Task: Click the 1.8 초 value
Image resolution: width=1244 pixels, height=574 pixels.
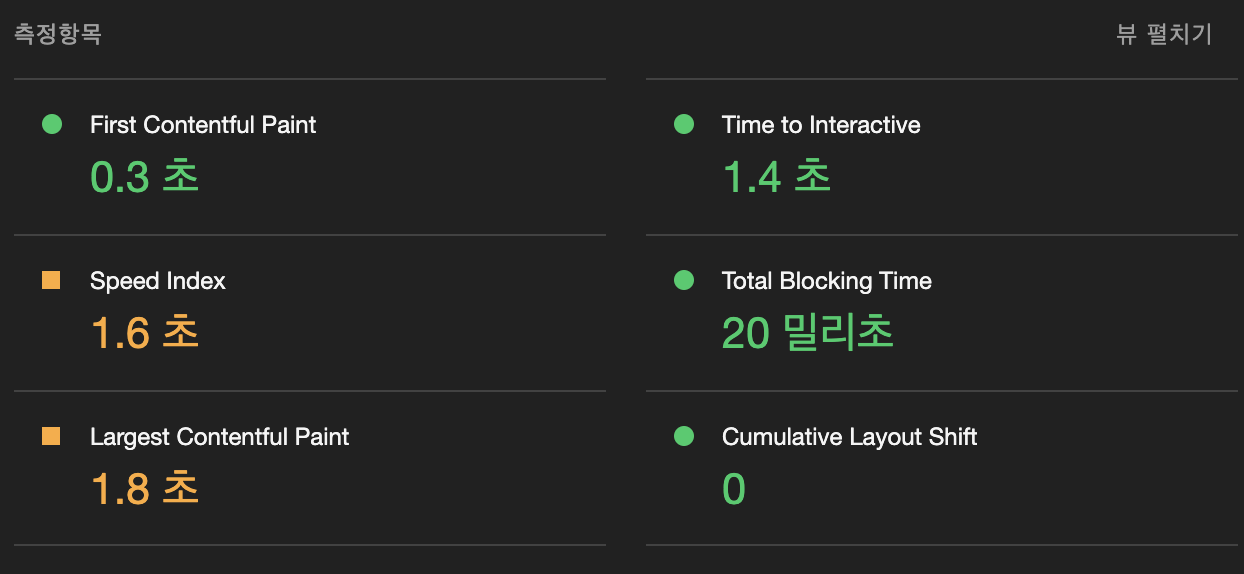Action: 145,489
